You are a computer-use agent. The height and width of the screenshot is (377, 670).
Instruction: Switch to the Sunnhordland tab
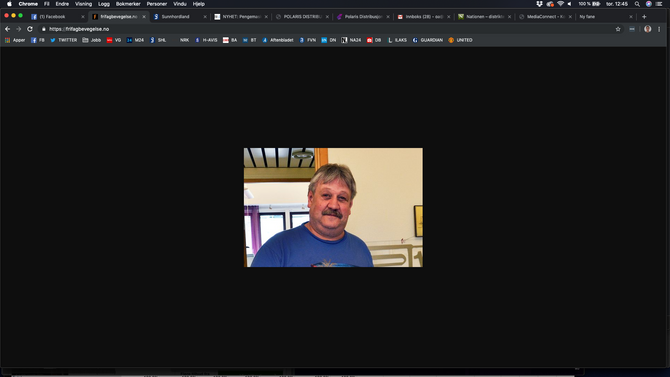coord(180,17)
